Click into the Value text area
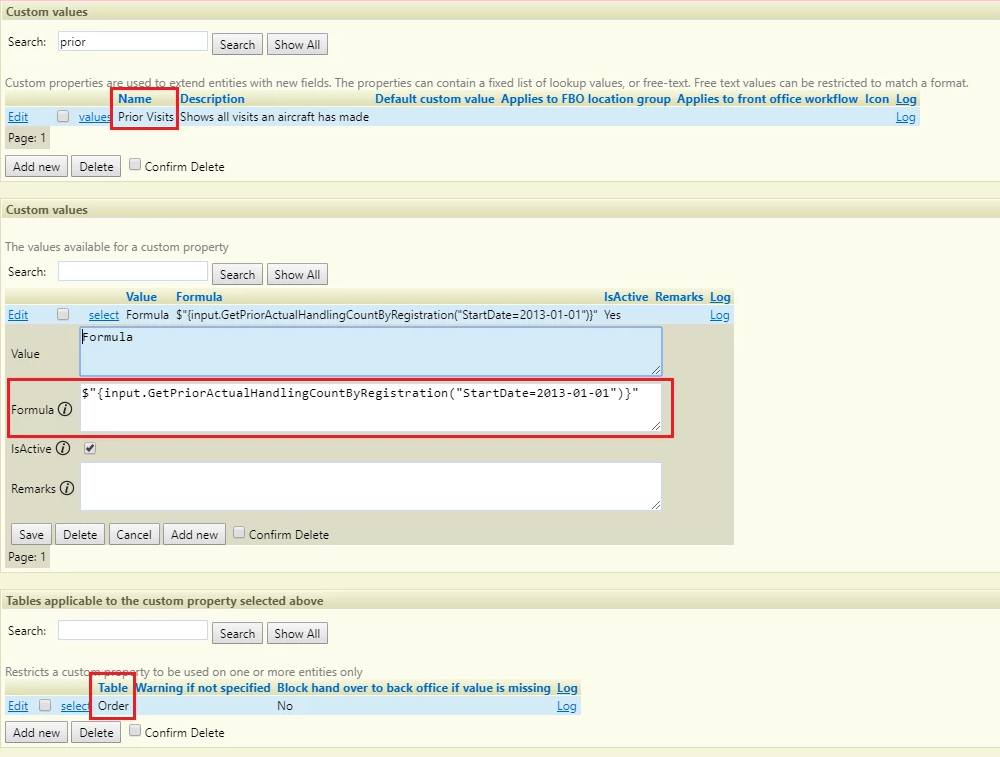The width and height of the screenshot is (1000, 757). [x=371, y=351]
